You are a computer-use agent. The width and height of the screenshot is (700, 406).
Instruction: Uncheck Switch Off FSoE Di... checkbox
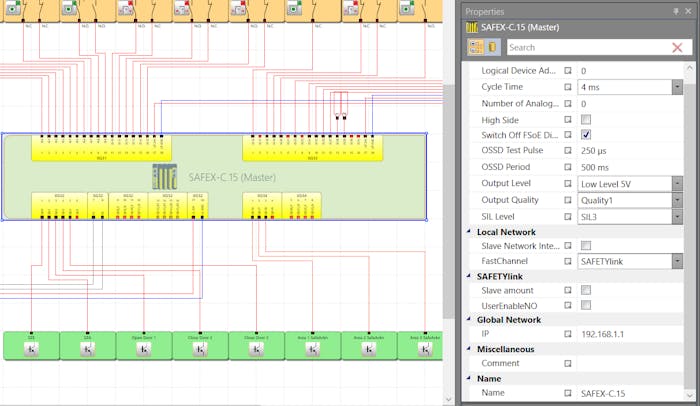[586, 135]
